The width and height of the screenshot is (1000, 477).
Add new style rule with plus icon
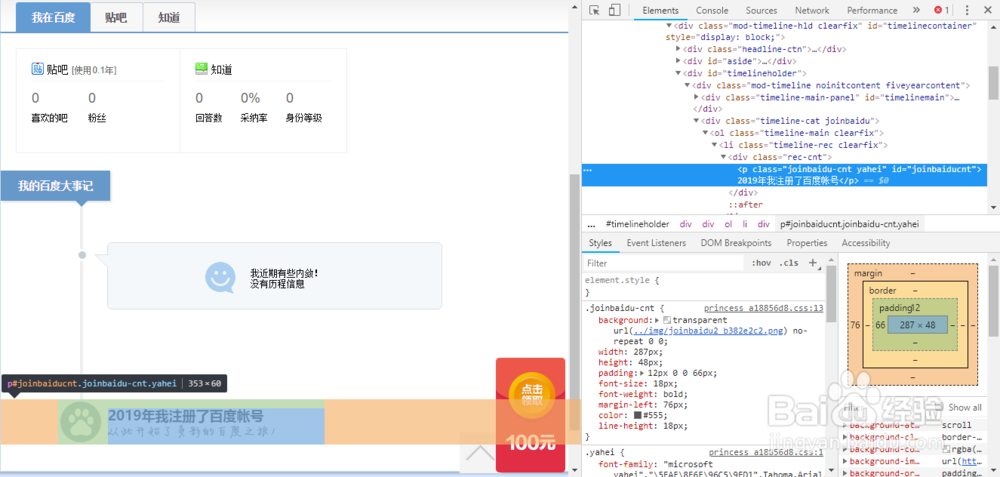[x=813, y=263]
